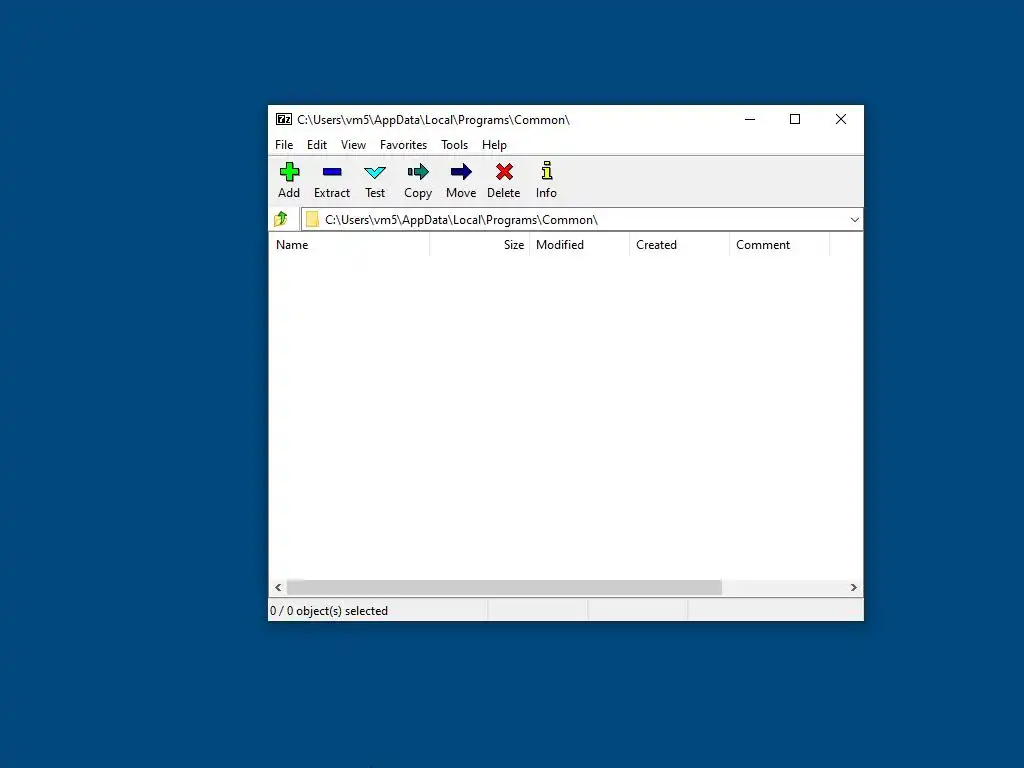Expand the address path dropdown

coord(854,220)
